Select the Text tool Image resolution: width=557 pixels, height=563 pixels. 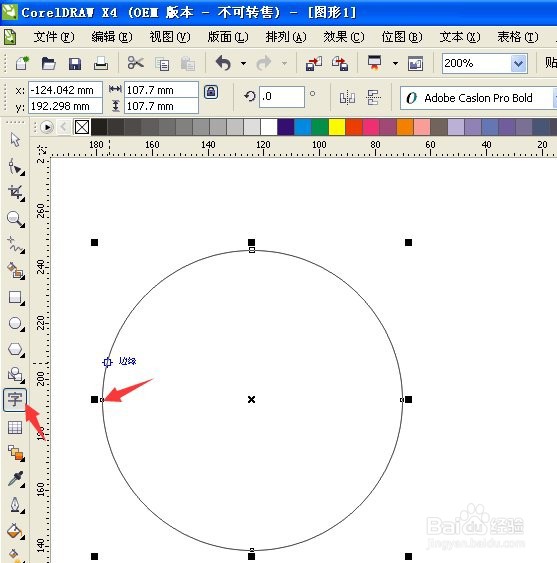click(x=15, y=399)
